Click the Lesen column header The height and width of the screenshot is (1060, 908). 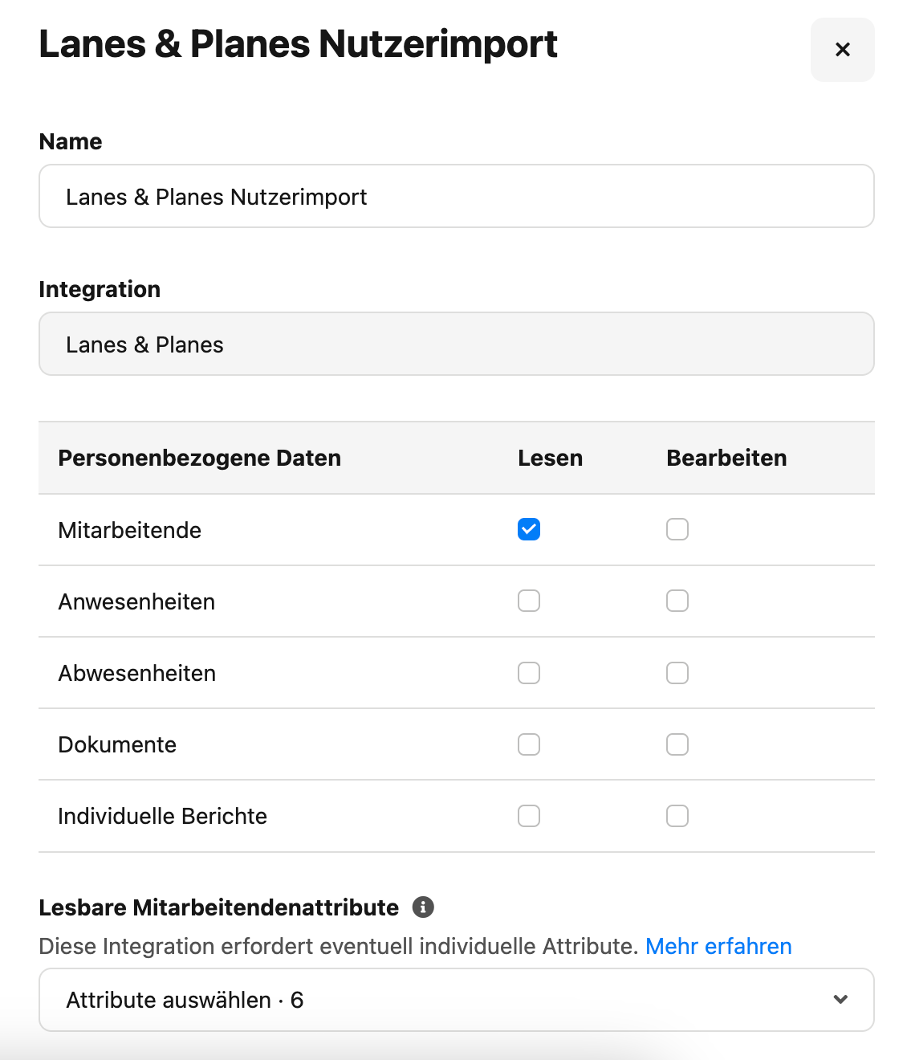click(x=550, y=458)
